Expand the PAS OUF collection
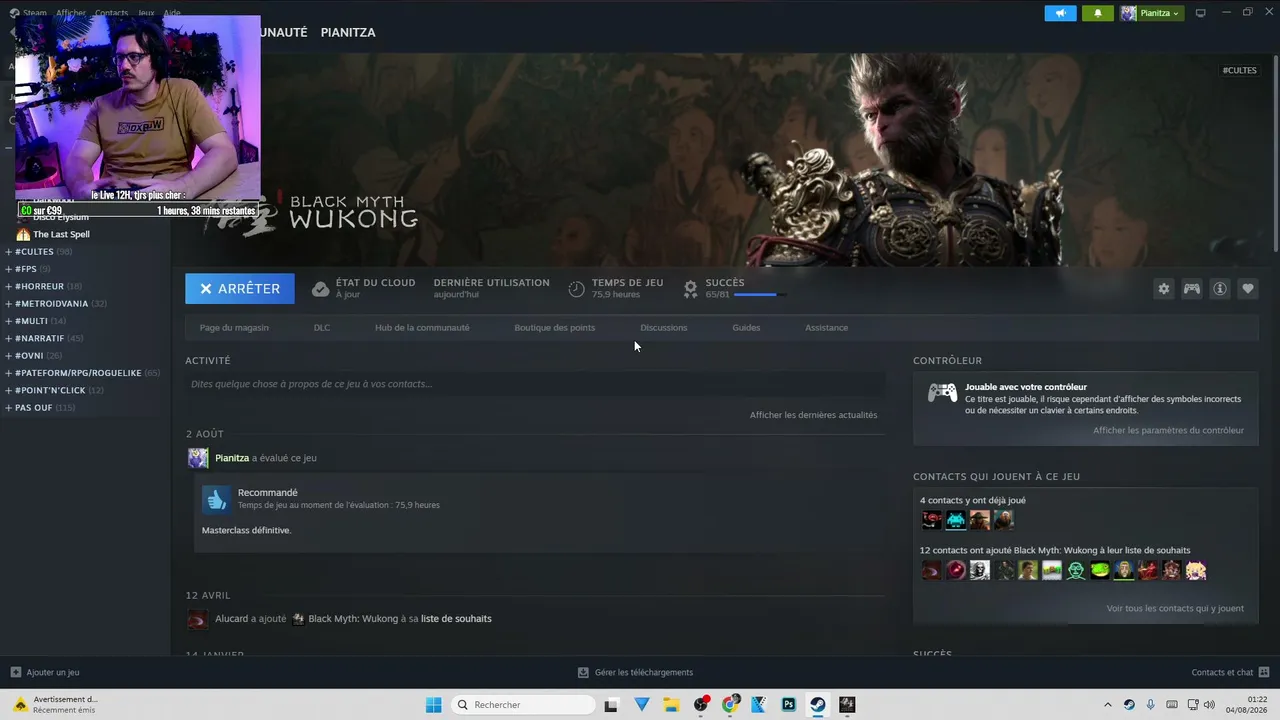The image size is (1280, 720). pos(9,408)
